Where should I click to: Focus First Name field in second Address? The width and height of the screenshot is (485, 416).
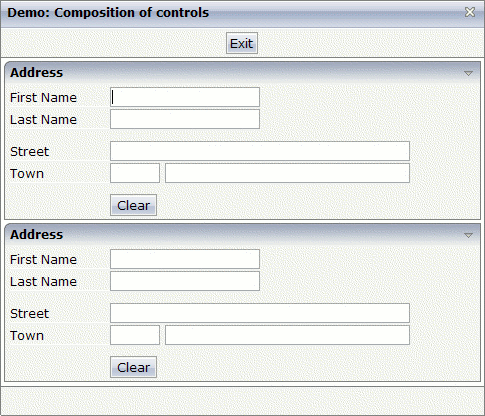pyautogui.click(x=185, y=259)
